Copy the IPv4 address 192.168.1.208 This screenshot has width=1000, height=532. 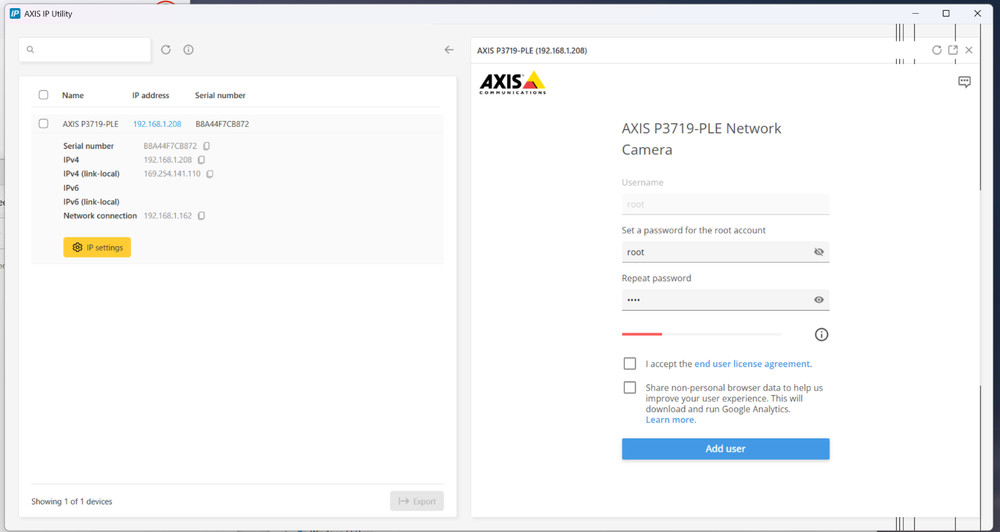pos(202,160)
